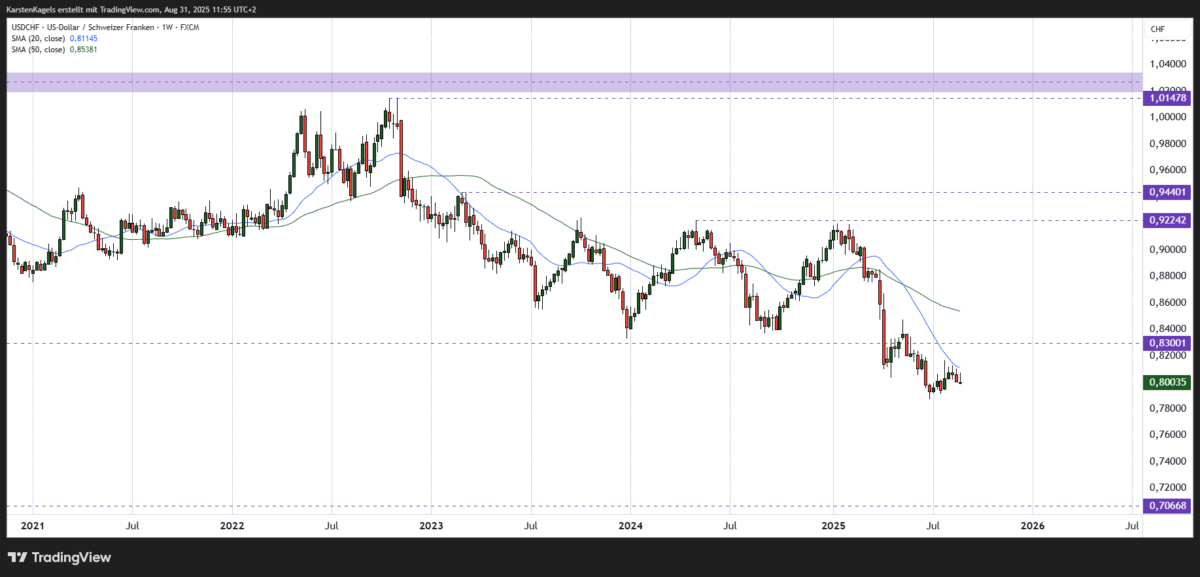Viewport: 1200px width, 577px height.
Task: Click the green current price tag 0,80035
Action: (x=1166, y=381)
